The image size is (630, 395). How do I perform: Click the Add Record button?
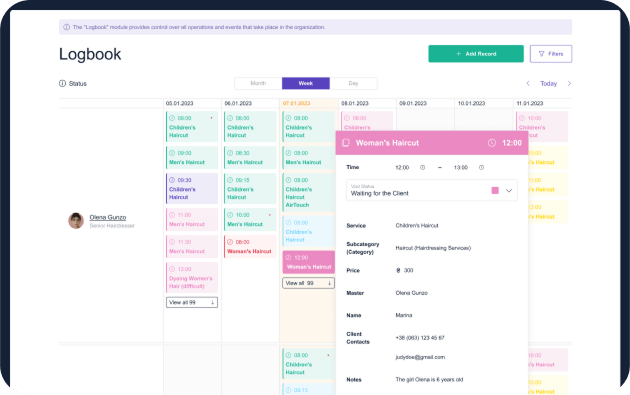tap(476, 54)
